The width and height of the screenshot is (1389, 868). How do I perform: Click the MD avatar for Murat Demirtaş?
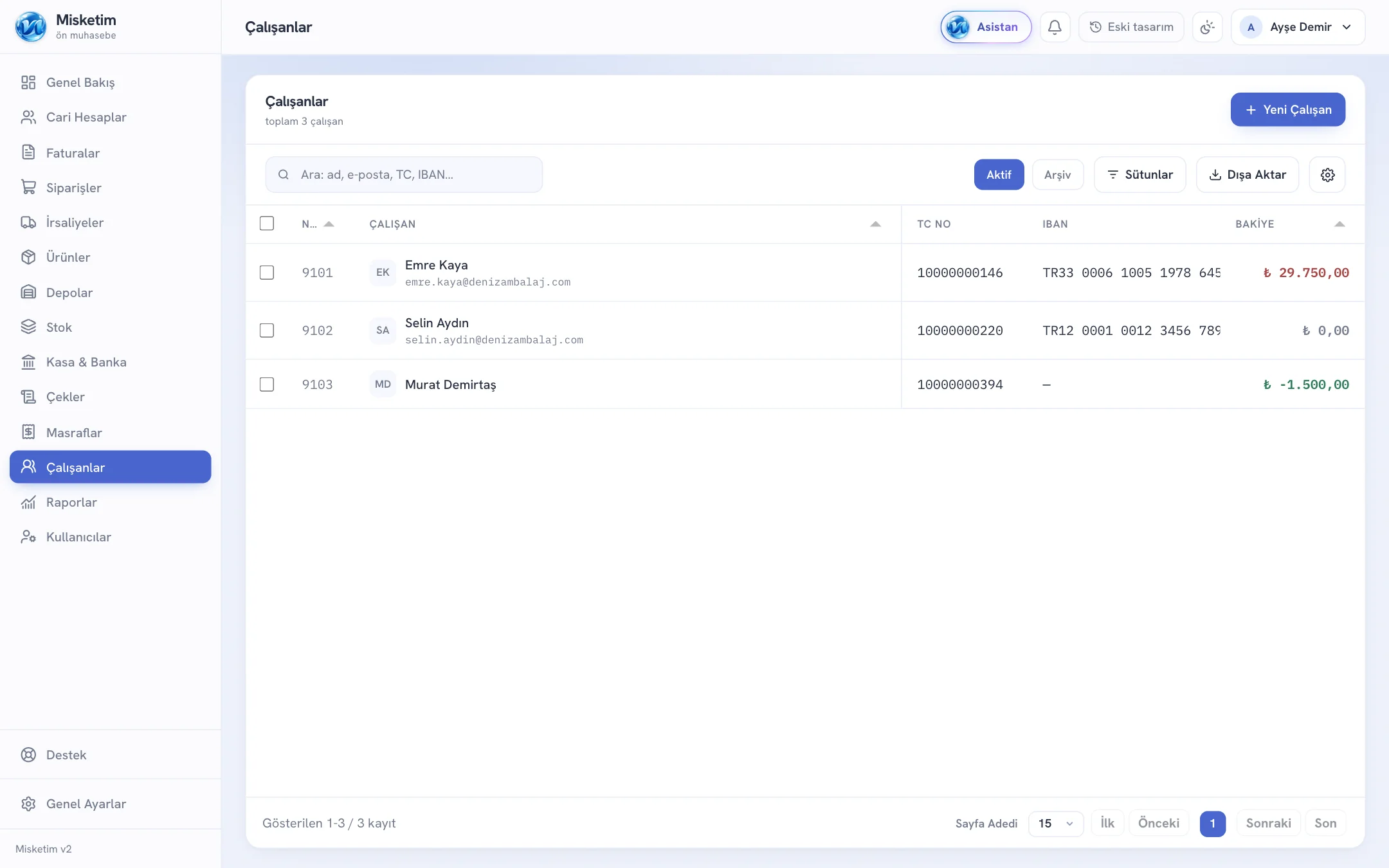point(383,384)
